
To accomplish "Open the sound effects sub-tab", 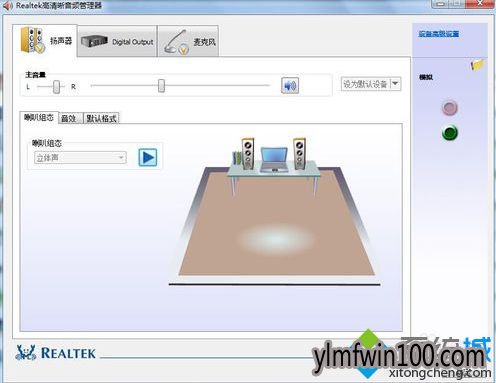I will point(69,118).
